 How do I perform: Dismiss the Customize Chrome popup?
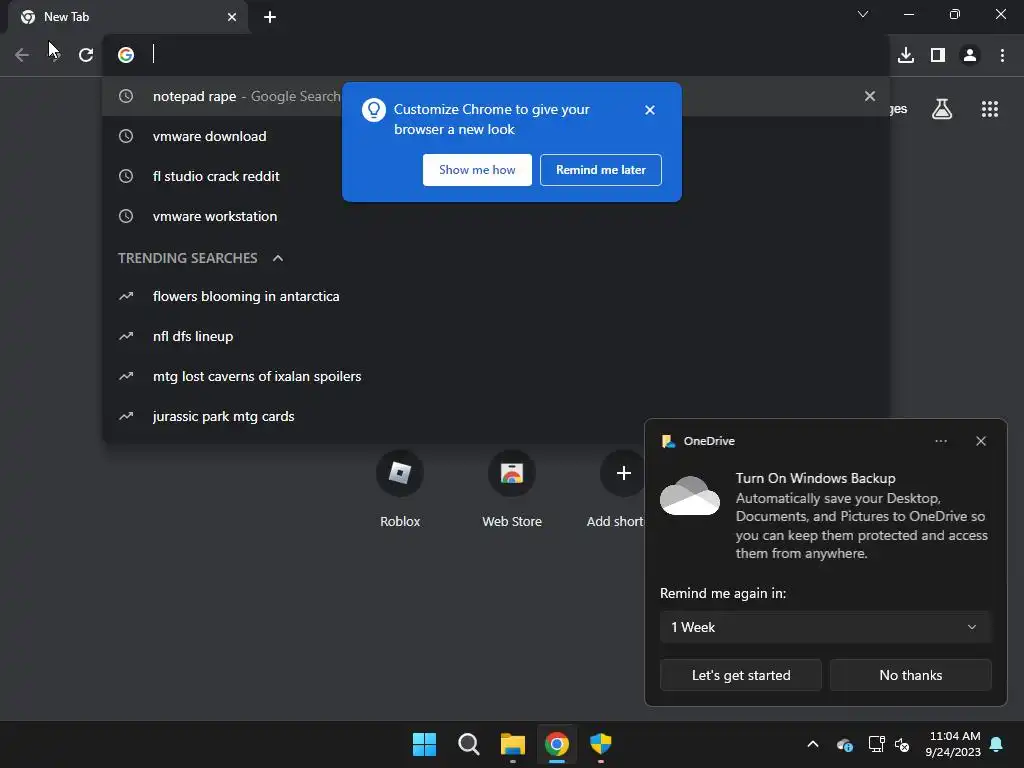(x=650, y=110)
